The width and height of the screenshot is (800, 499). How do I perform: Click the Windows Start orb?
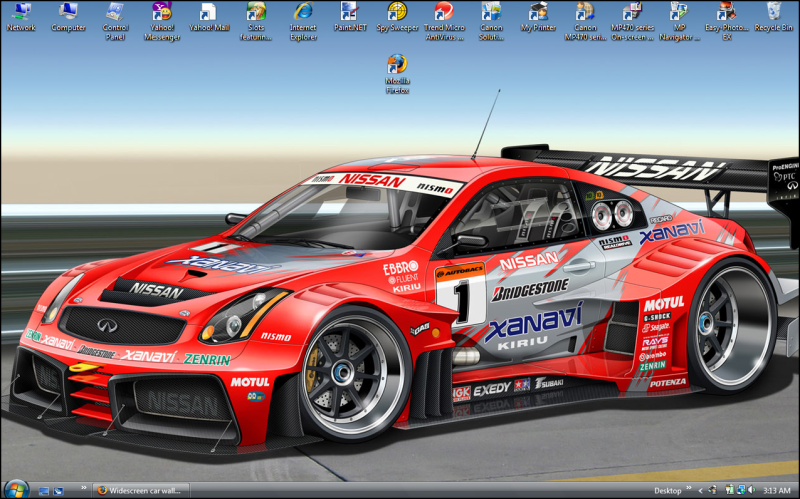[15, 489]
